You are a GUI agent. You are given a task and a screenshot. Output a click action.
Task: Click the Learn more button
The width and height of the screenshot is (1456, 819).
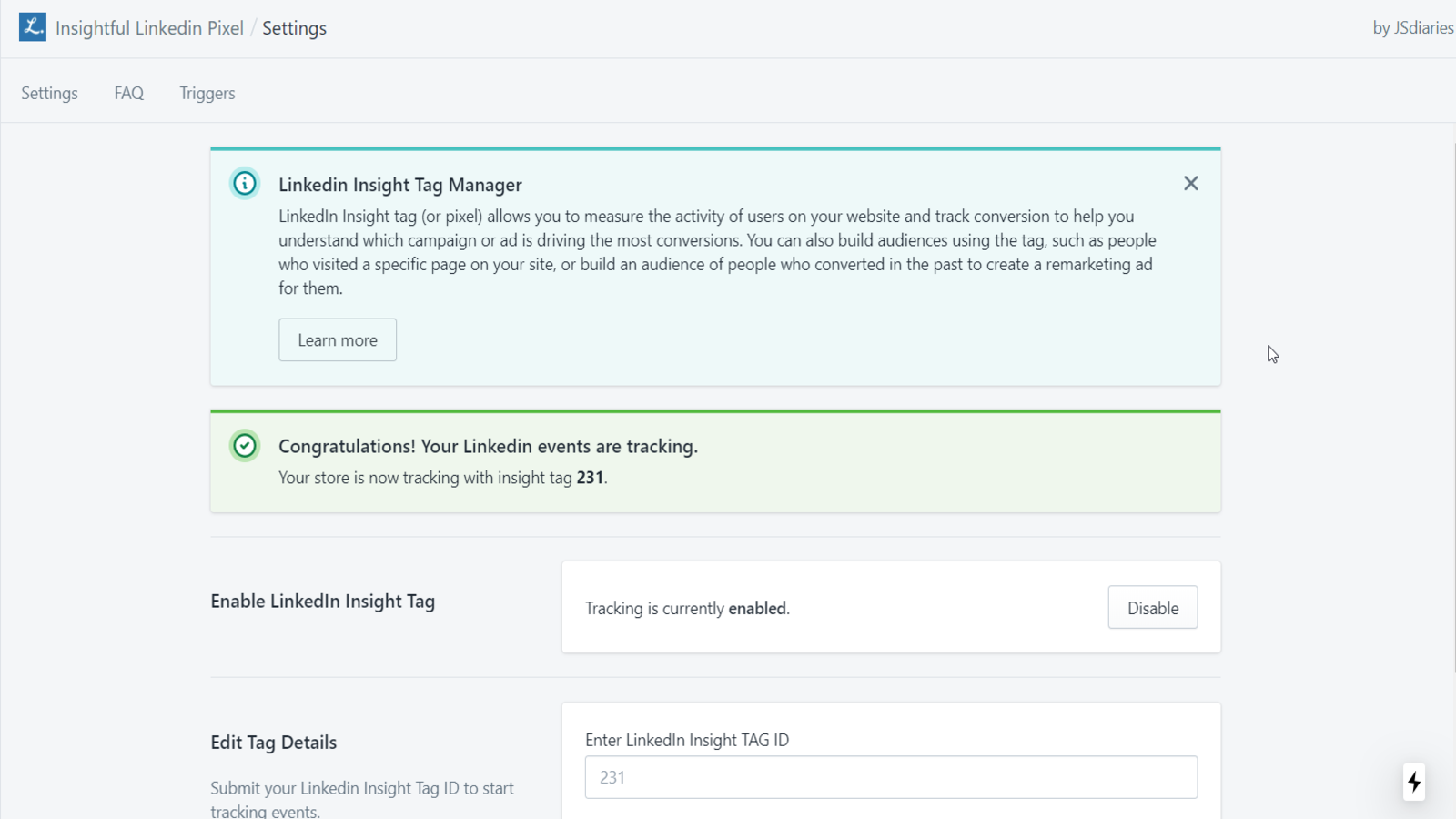tap(338, 339)
